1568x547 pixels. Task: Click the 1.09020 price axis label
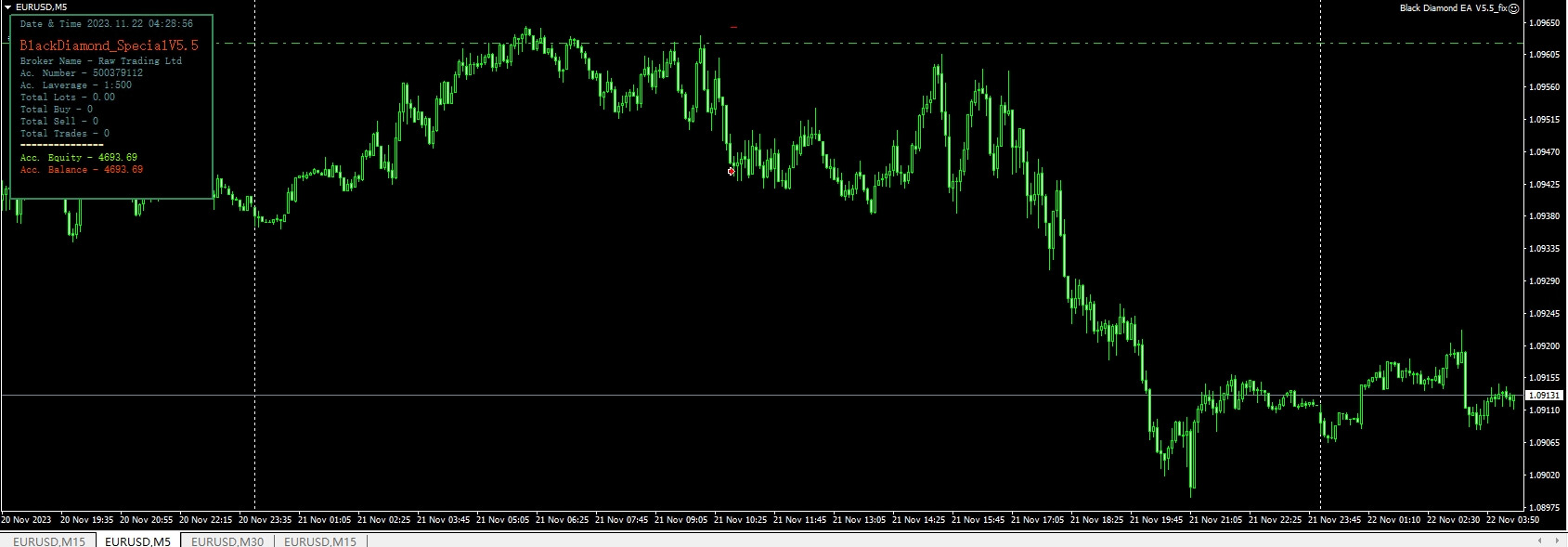click(x=1543, y=475)
